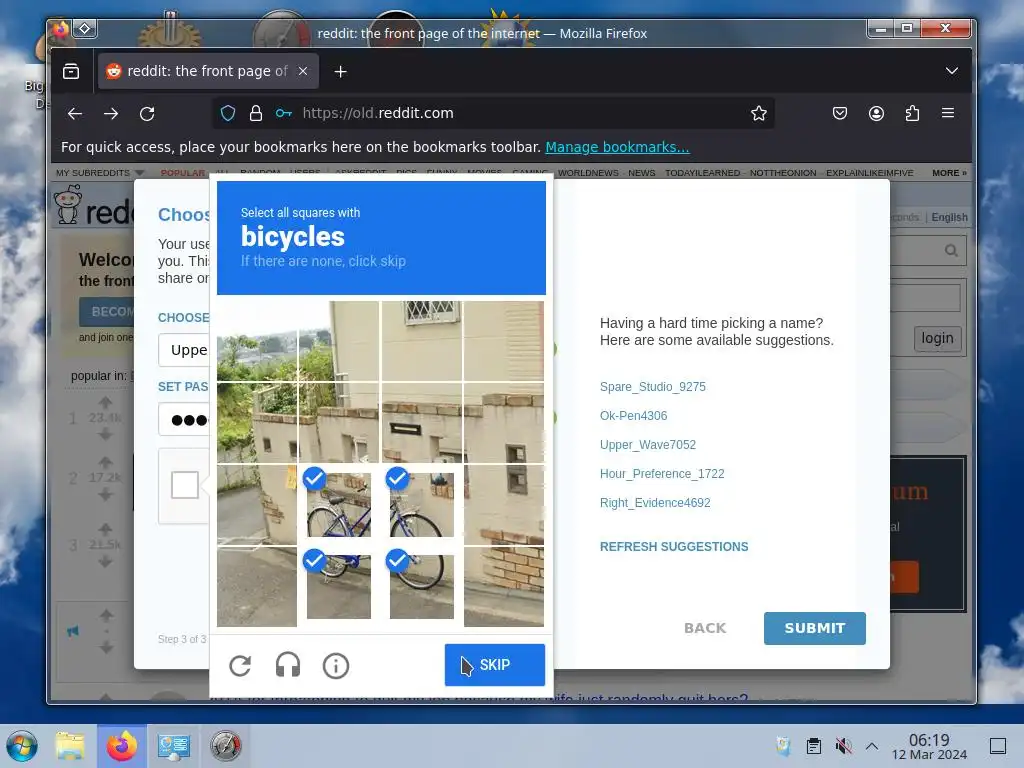Viewport: 1024px width, 768px height.
Task: Deselect the bottom tile showing the bicycle rear wheel
Action: coord(422,586)
